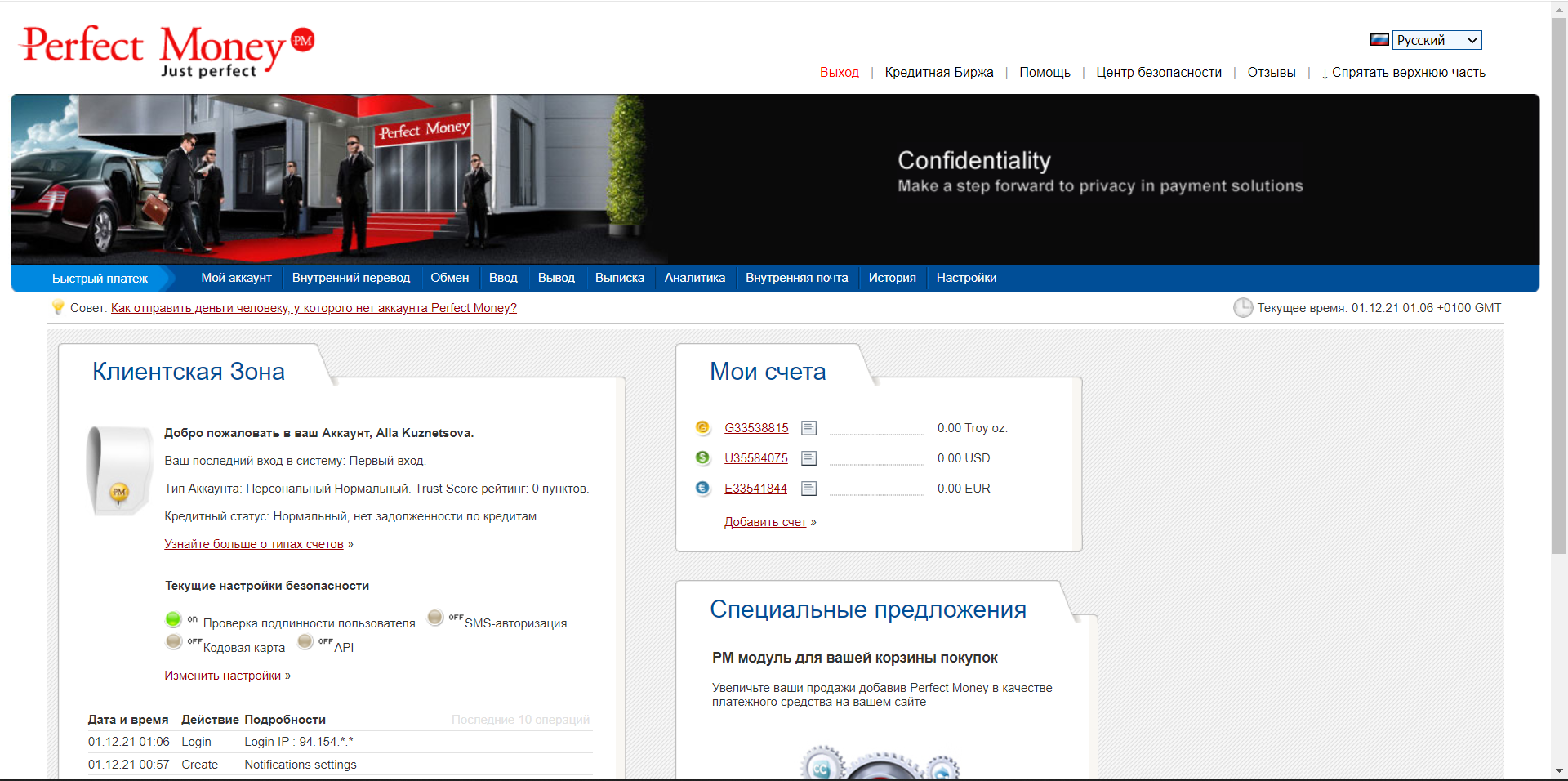
Task: Click the gears image in special offers
Action: coord(880,763)
